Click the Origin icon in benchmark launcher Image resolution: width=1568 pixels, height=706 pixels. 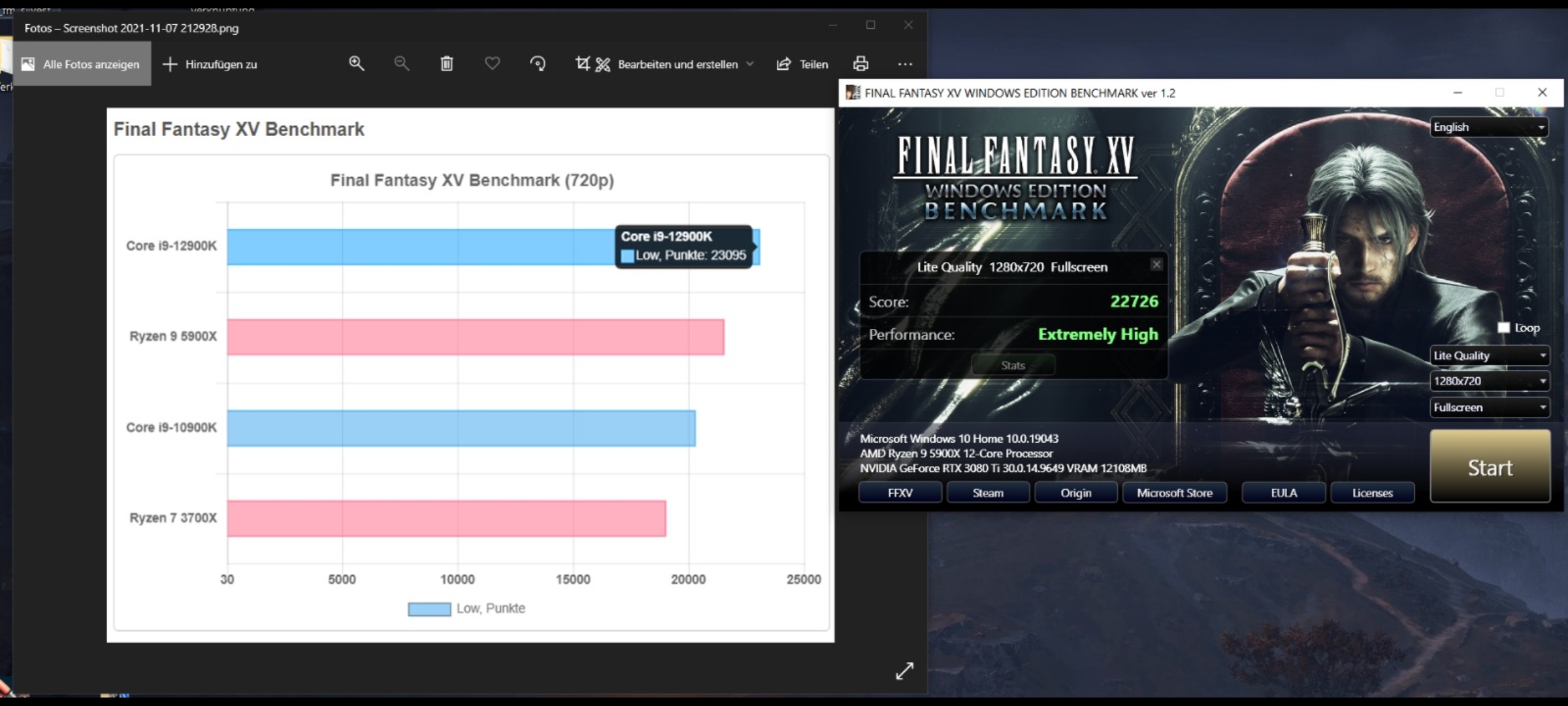coord(1076,492)
